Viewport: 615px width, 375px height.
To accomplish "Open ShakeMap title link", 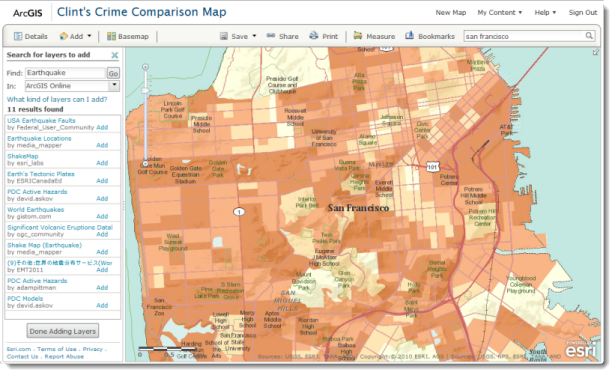I will click(x=23, y=156).
